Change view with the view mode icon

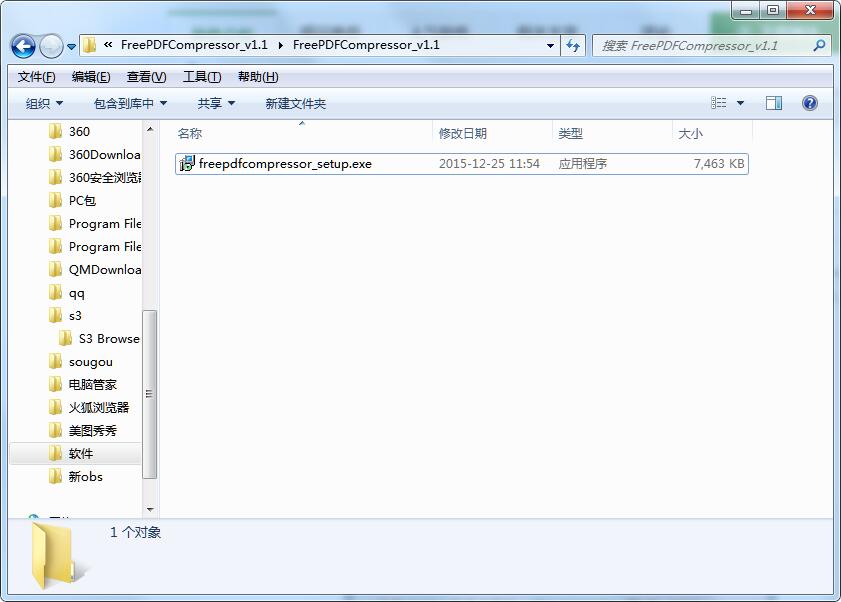click(x=719, y=102)
